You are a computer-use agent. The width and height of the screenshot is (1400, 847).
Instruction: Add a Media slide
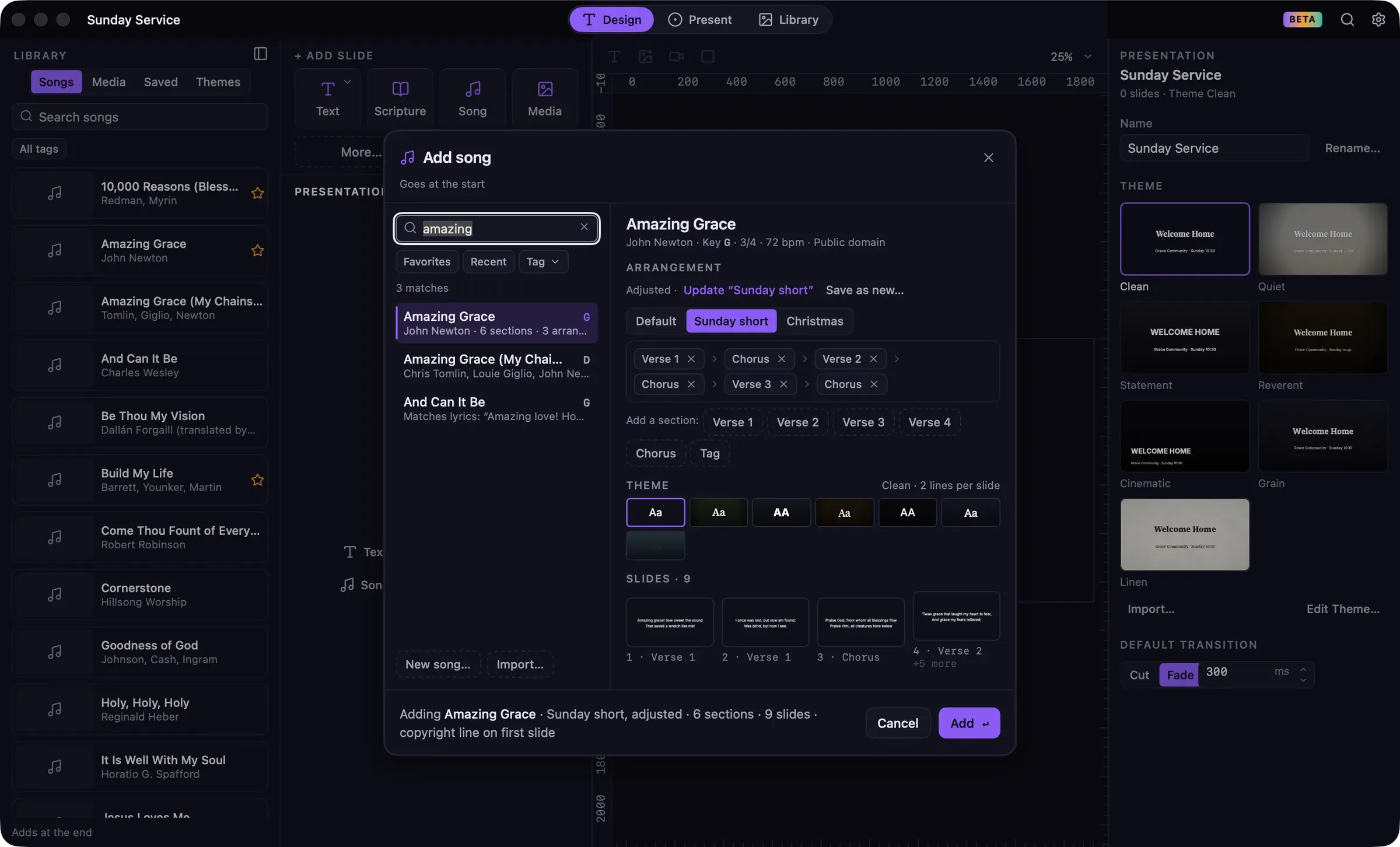[x=545, y=99]
